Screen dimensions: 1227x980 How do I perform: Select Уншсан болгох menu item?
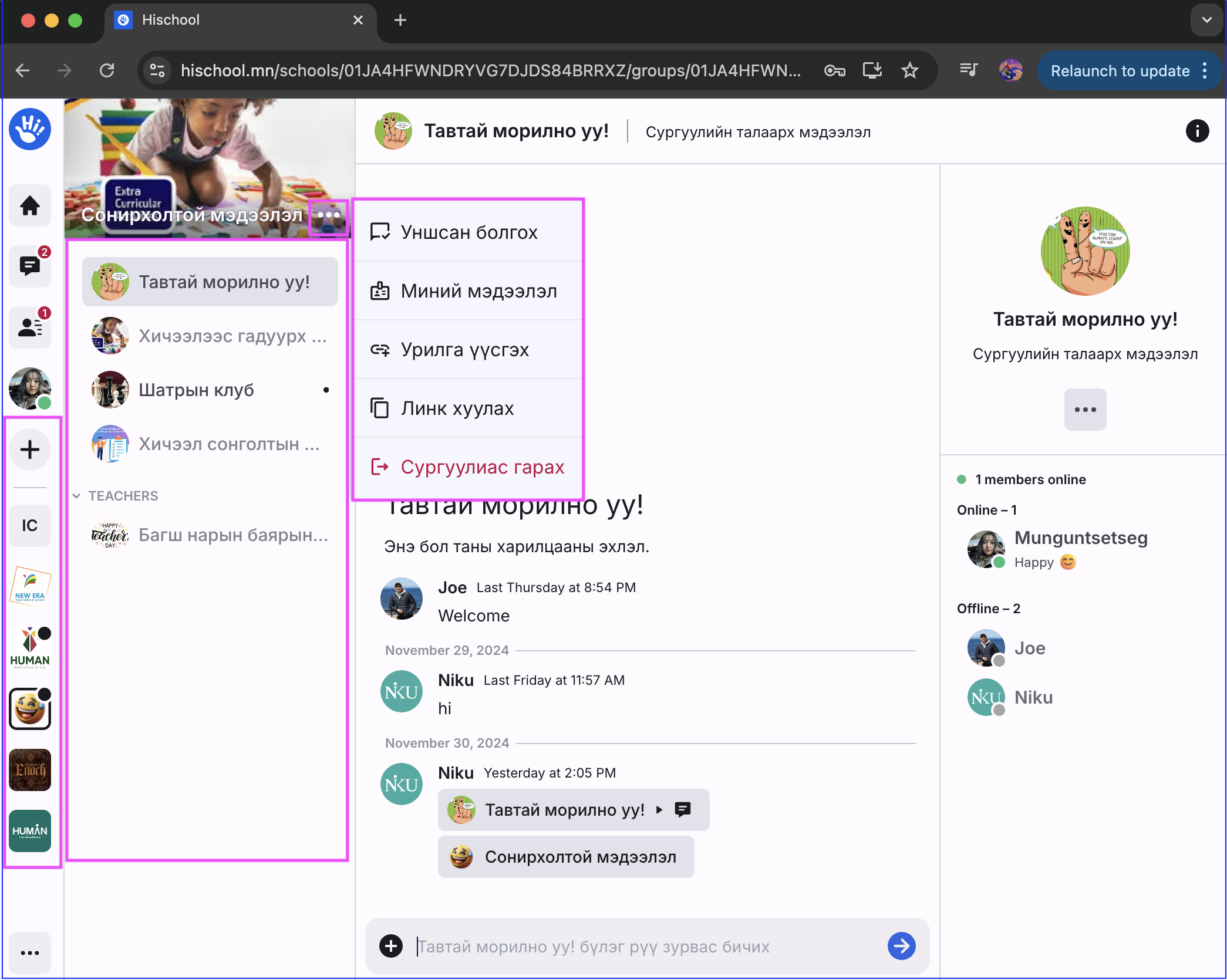468,232
